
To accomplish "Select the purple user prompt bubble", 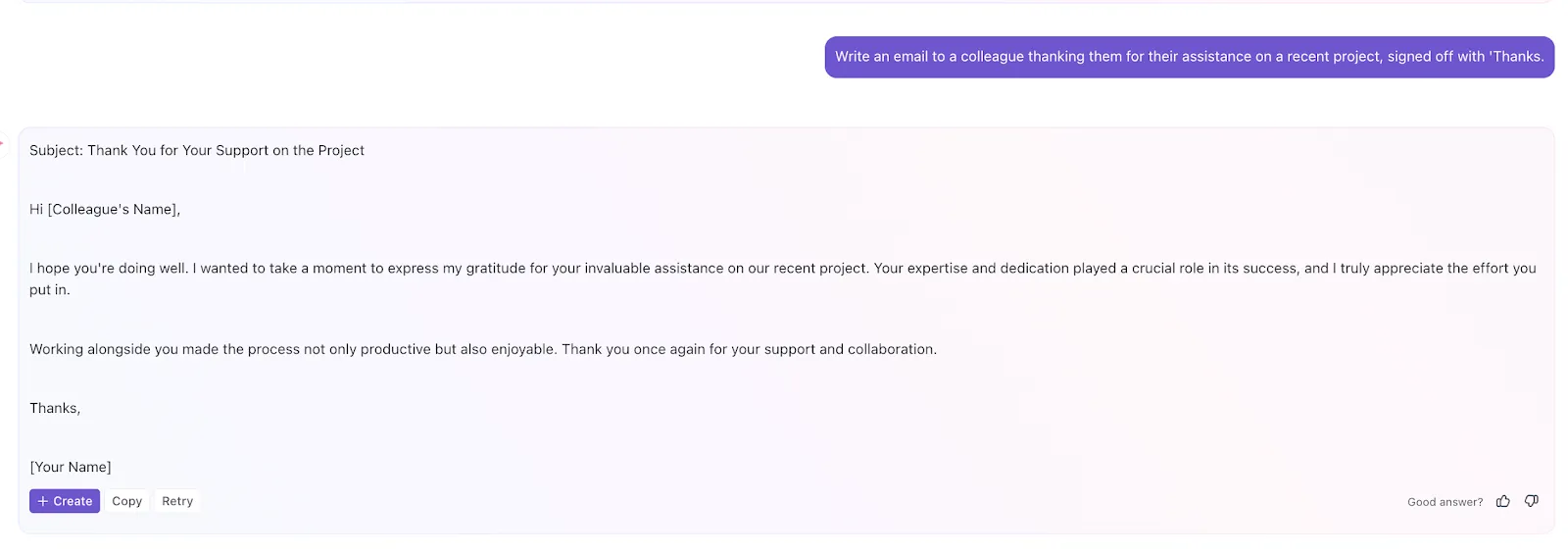I will pos(1189,57).
